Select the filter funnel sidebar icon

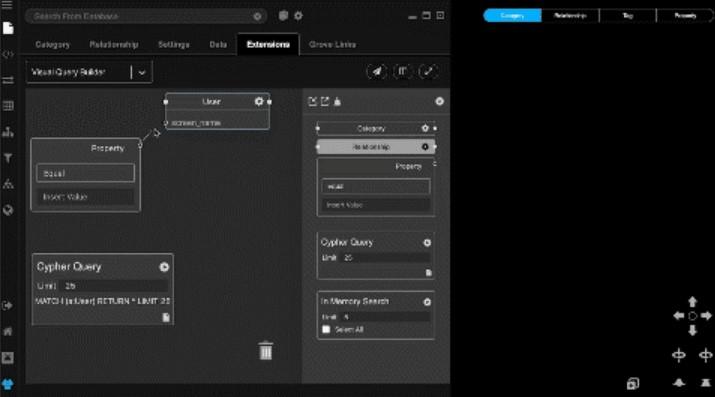8,158
